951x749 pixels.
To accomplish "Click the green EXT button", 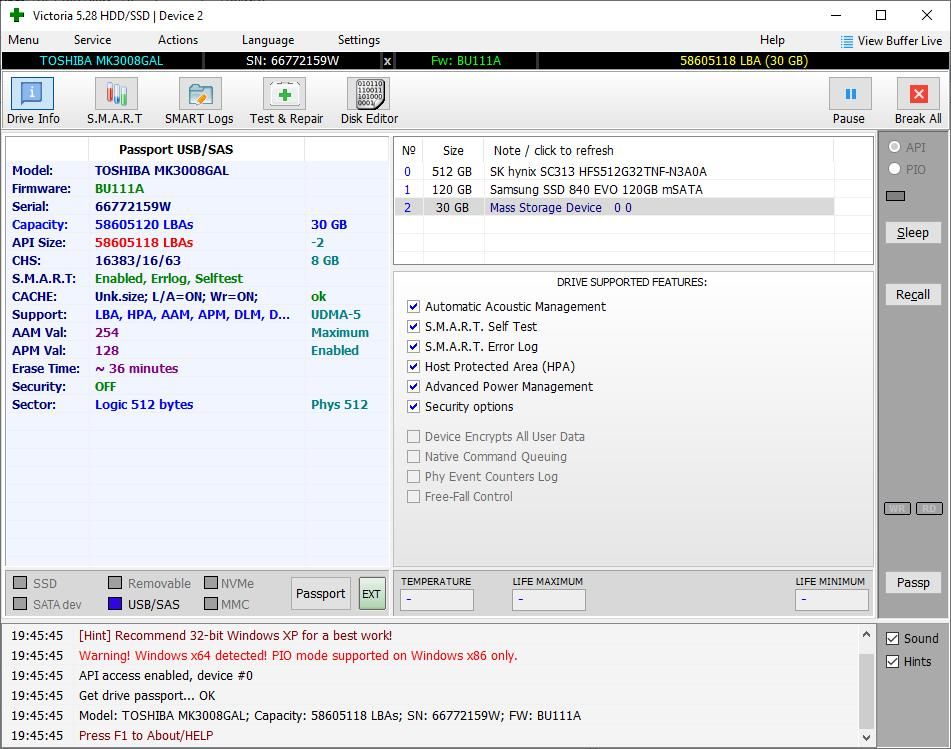I will pos(371,594).
